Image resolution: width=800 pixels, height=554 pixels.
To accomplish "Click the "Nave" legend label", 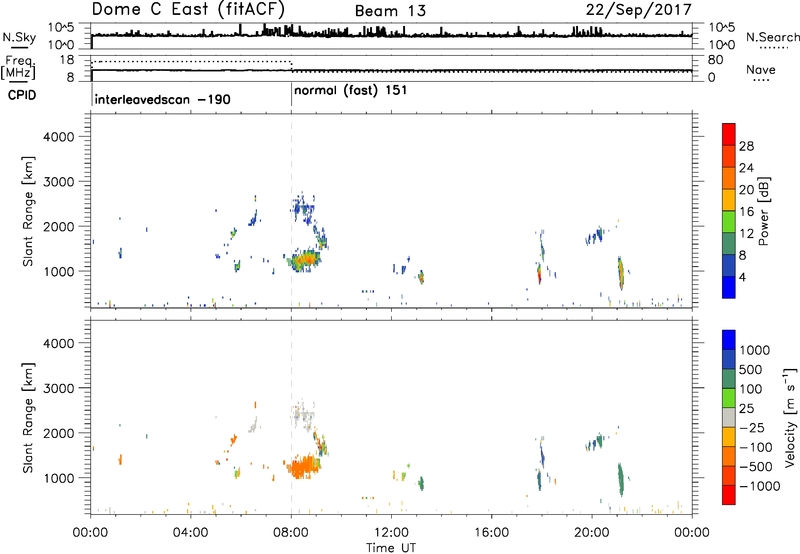I will 761,70.
